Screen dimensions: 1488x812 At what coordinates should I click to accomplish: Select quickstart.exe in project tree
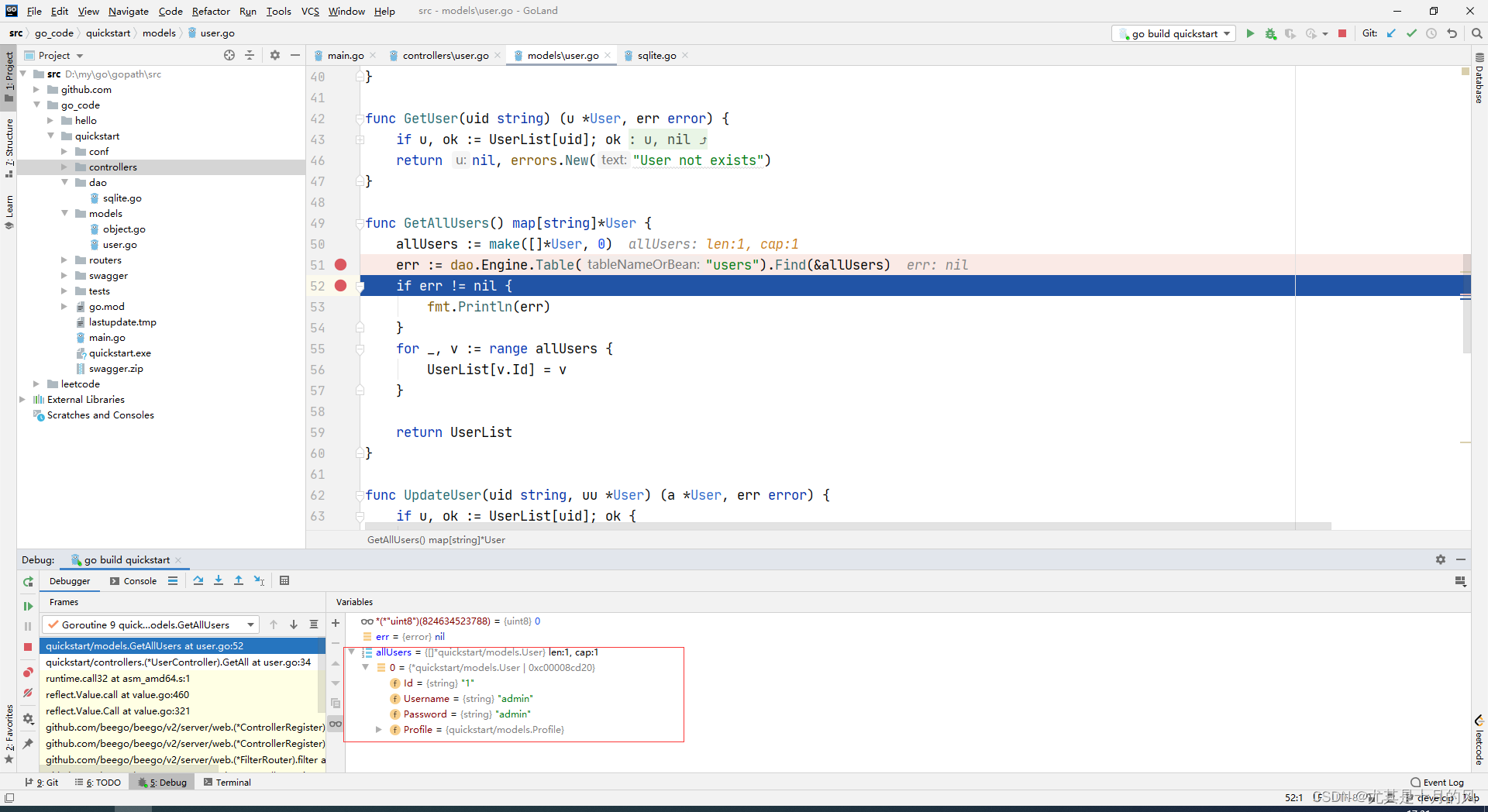[119, 353]
